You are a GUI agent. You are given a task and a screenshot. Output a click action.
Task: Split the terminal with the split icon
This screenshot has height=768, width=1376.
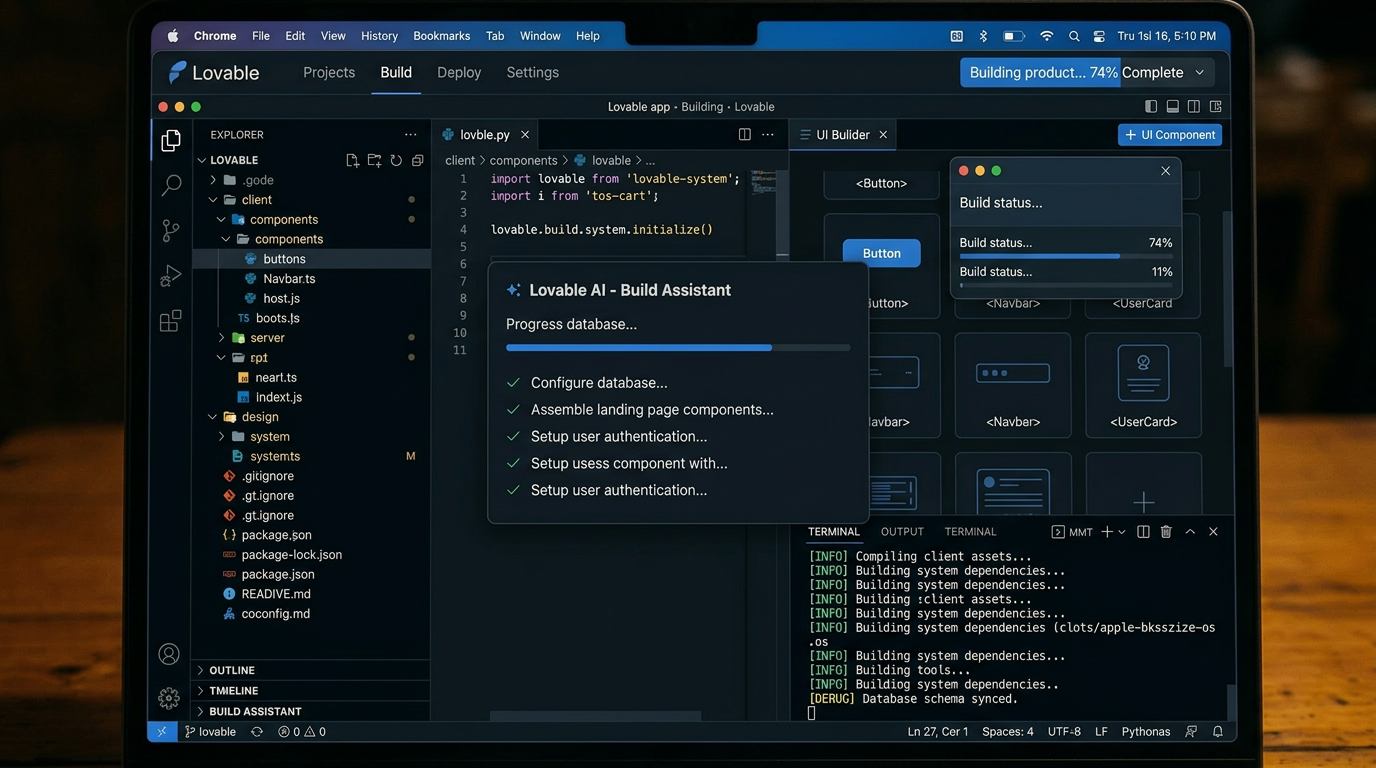click(1142, 531)
